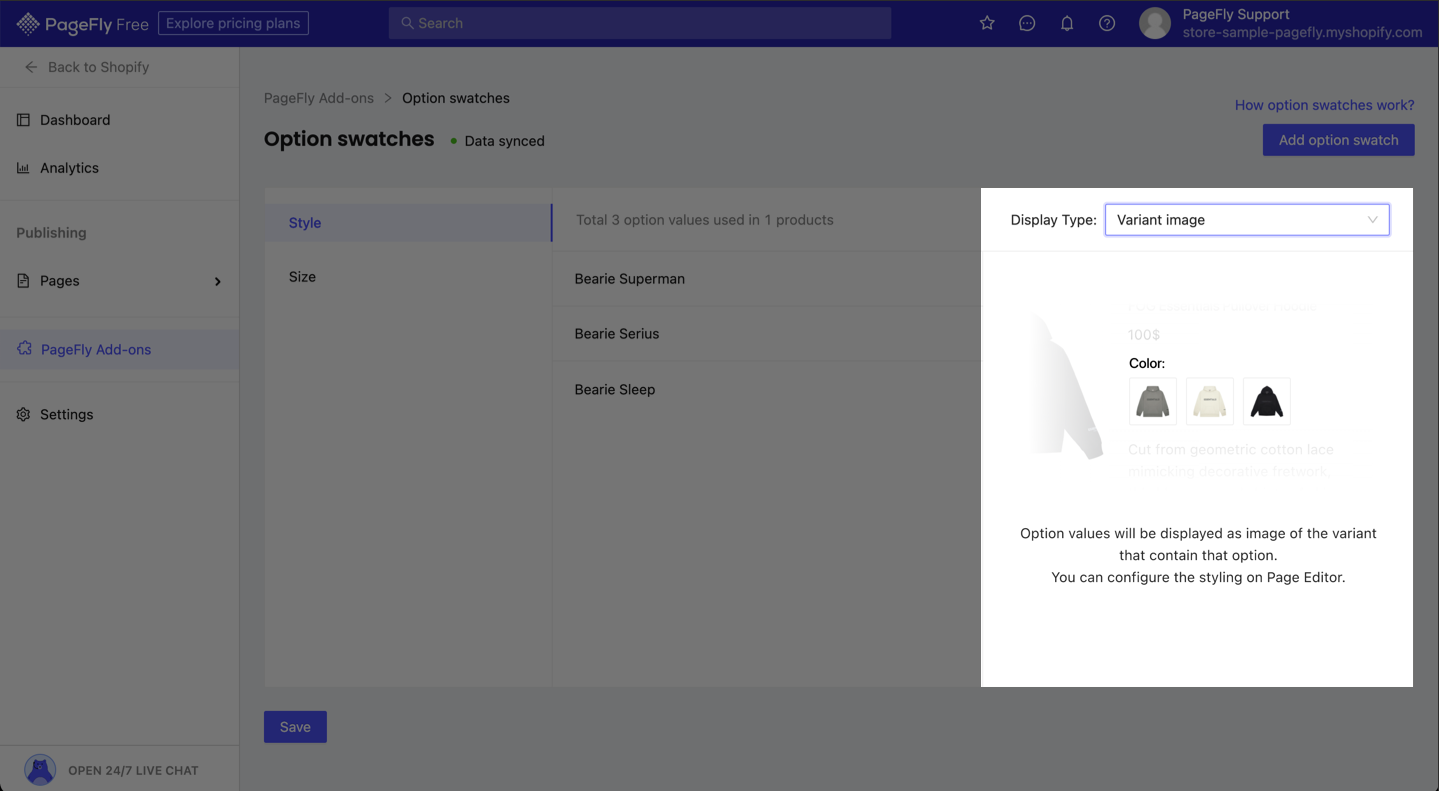1439x791 pixels.
Task: Click the star favorites icon in header
Action: point(987,23)
